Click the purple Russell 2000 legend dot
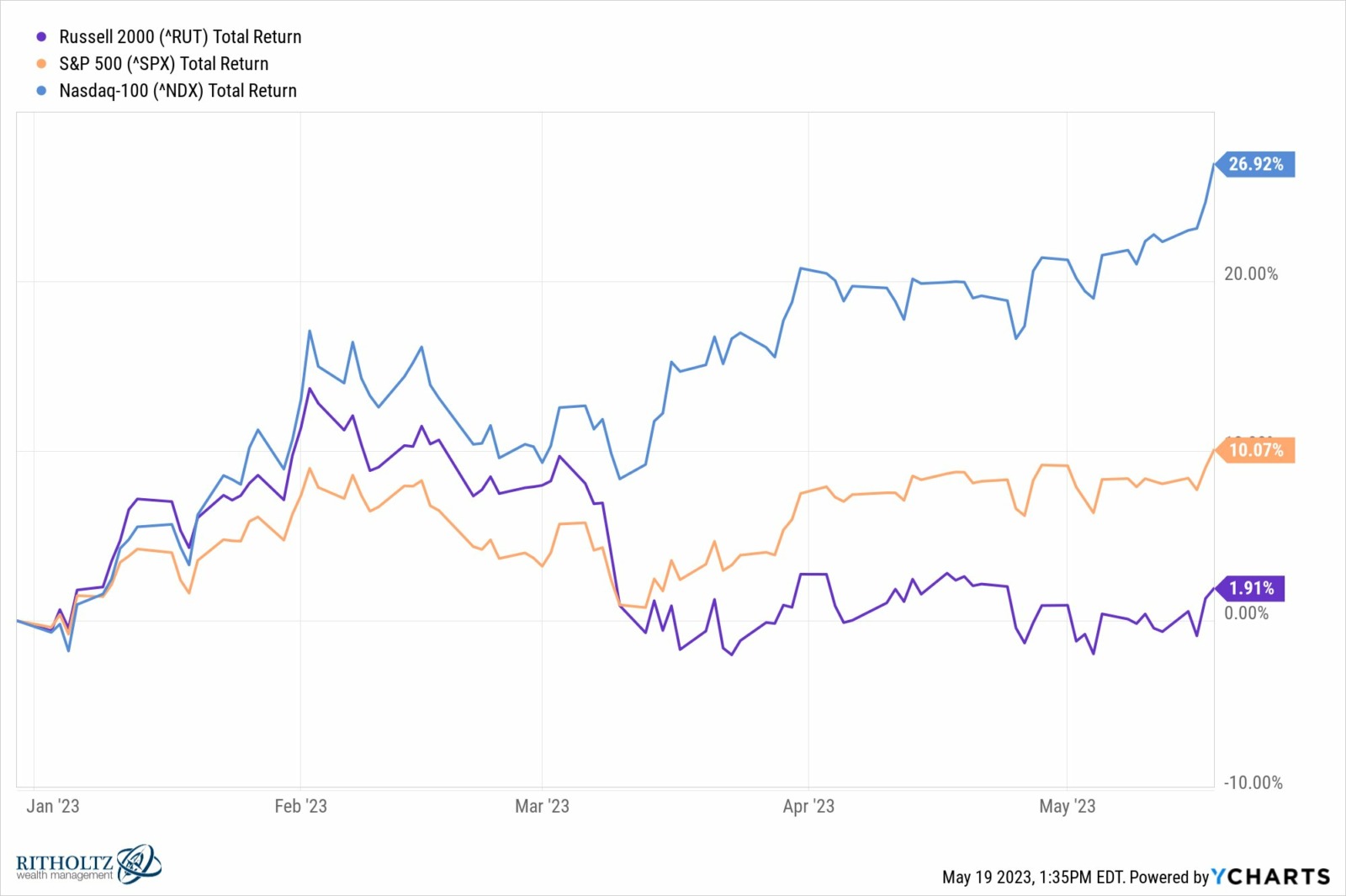 click(x=41, y=37)
